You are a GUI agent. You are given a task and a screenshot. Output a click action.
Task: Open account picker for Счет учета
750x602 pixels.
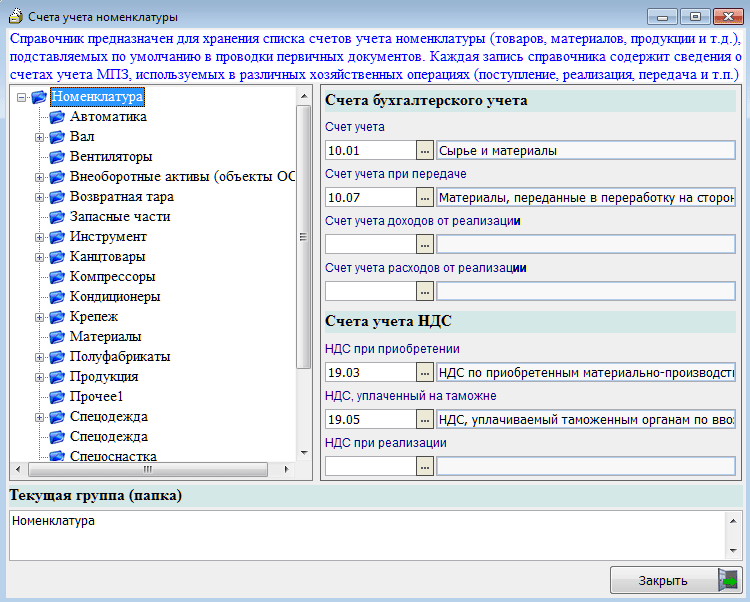[425, 151]
